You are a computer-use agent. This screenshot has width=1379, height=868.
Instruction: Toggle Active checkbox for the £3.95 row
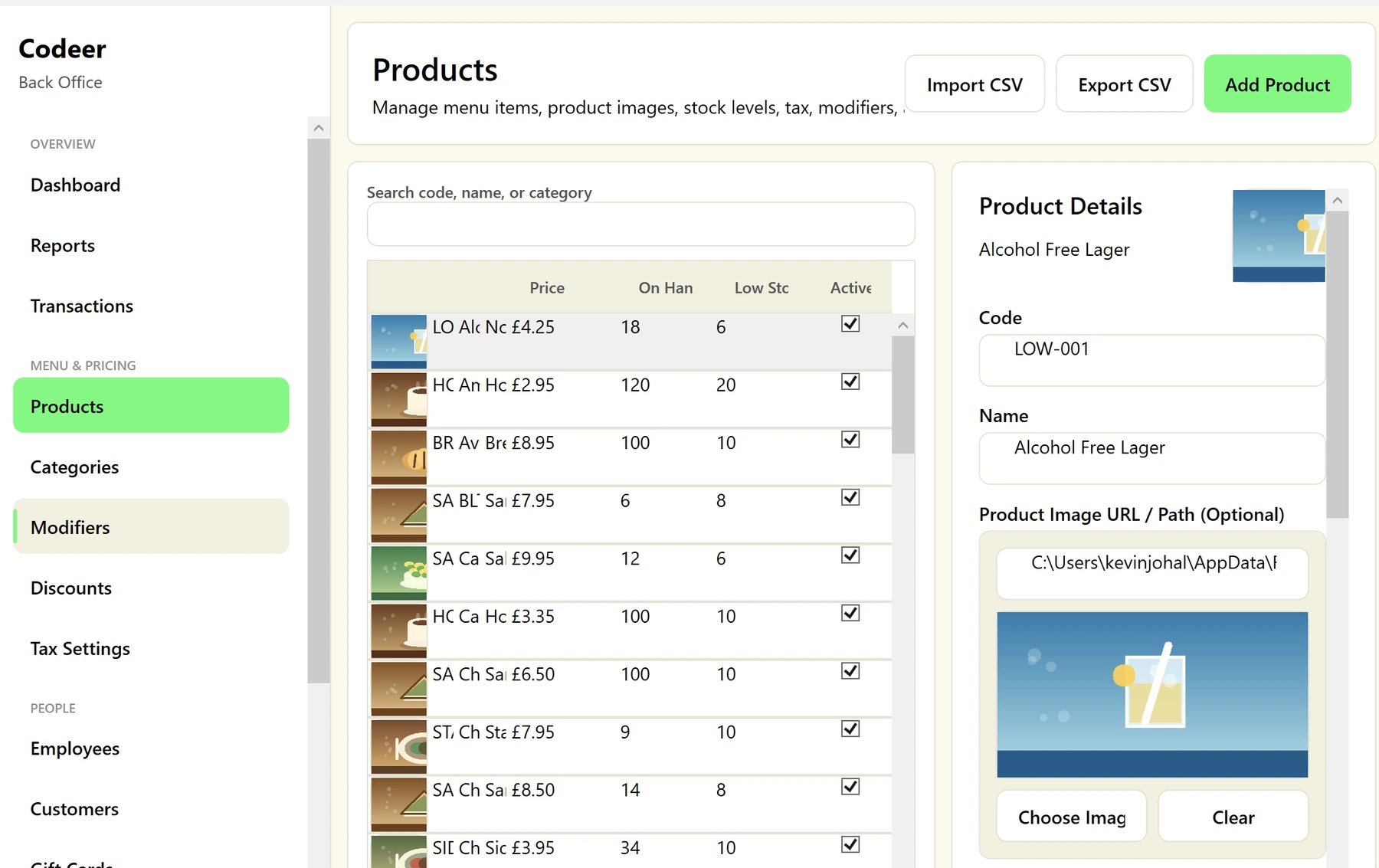pos(850,844)
